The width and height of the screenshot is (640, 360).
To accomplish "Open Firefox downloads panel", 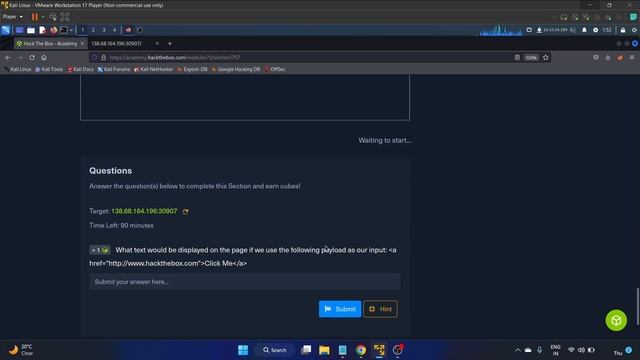I will (x=608, y=58).
